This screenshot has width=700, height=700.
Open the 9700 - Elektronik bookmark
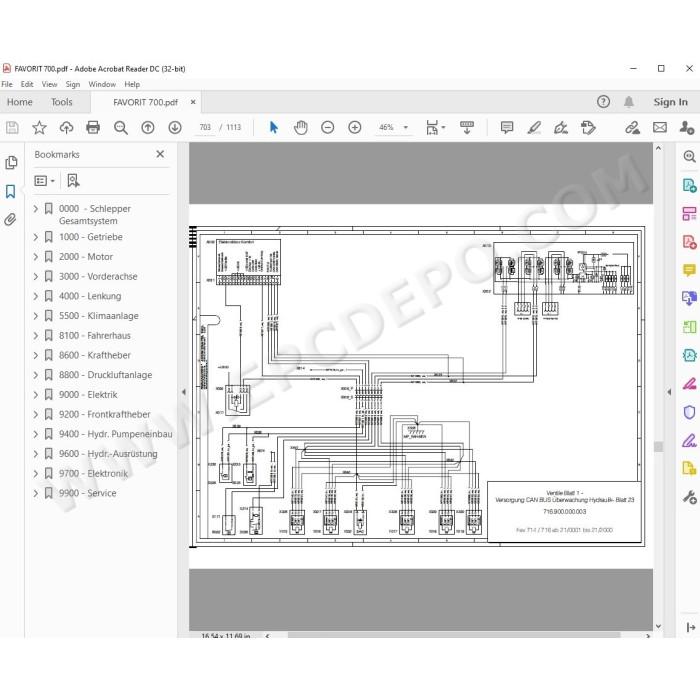(x=93, y=473)
